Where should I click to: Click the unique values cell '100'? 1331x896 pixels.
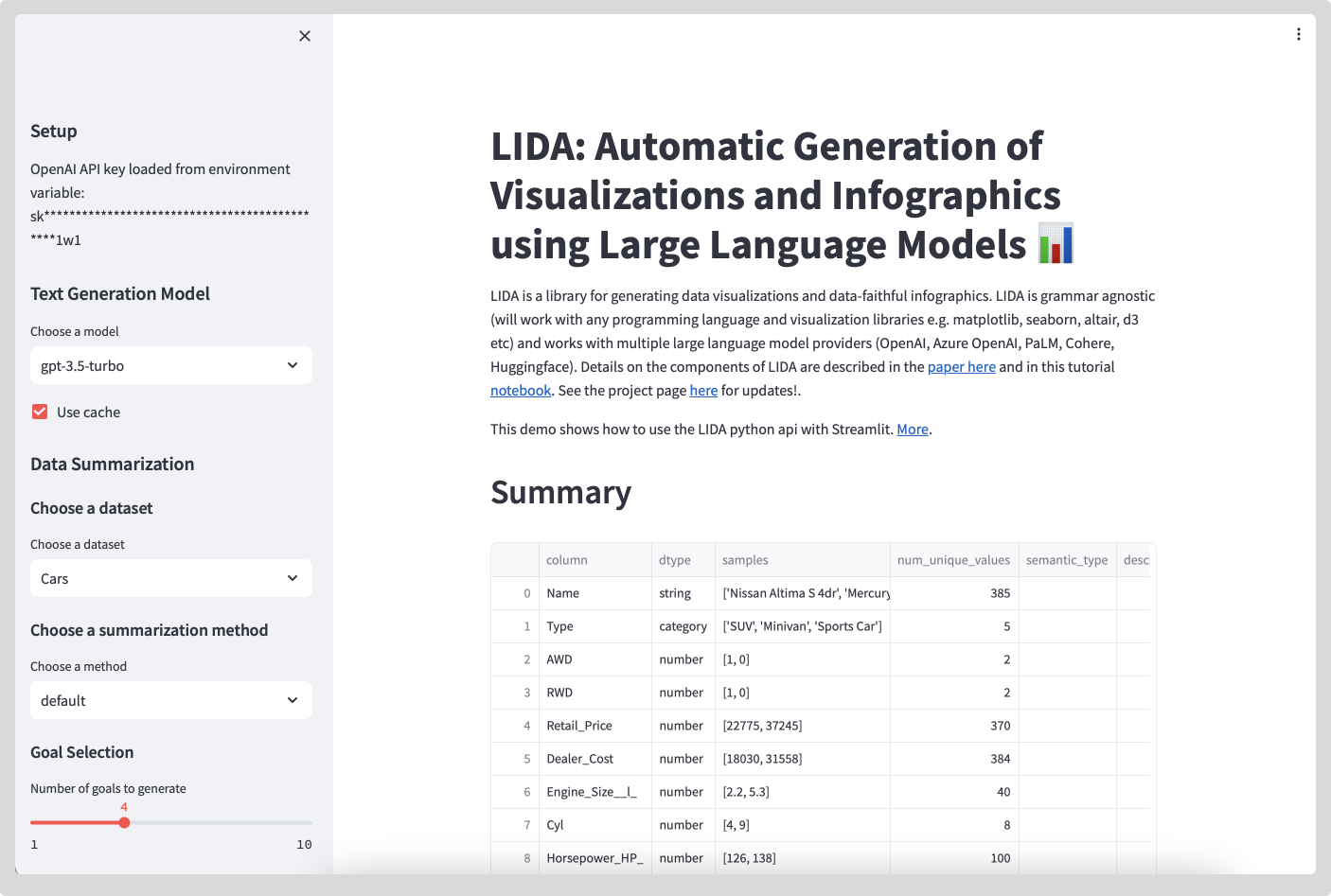tap(954, 858)
